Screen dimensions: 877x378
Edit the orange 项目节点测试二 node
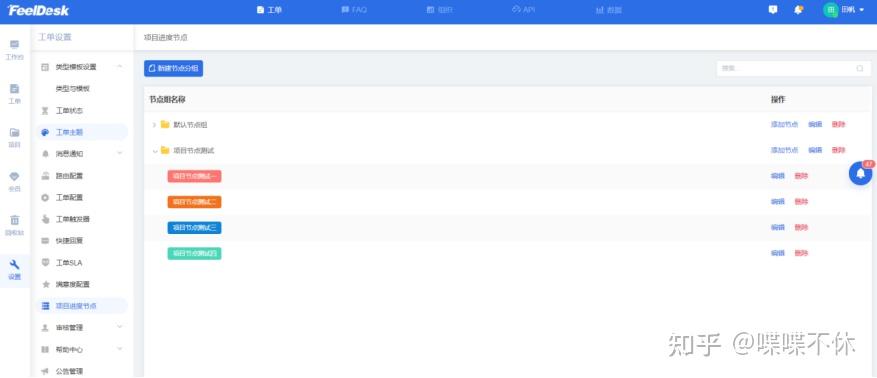[x=777, y=202]
